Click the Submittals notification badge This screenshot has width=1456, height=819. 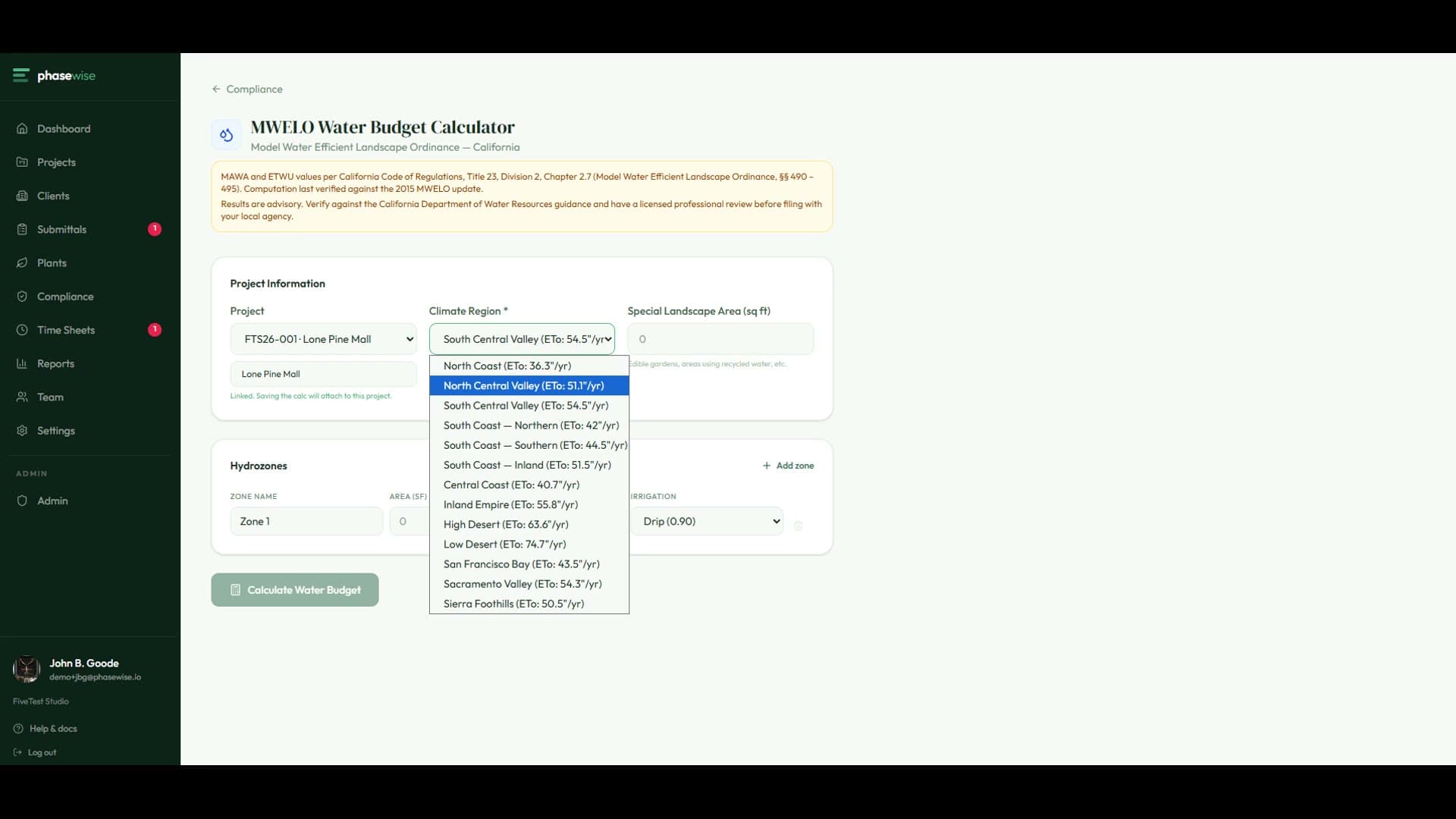tap(155, 229)
